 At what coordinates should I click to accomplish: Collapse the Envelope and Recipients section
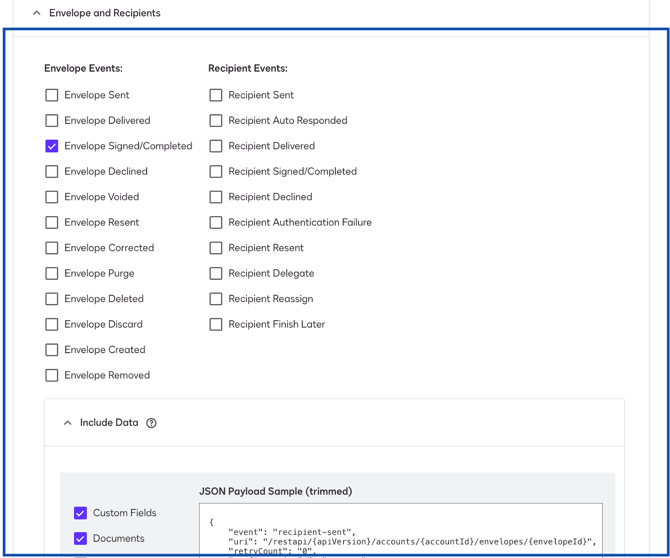pyautogui.click(x=37, y=13)
